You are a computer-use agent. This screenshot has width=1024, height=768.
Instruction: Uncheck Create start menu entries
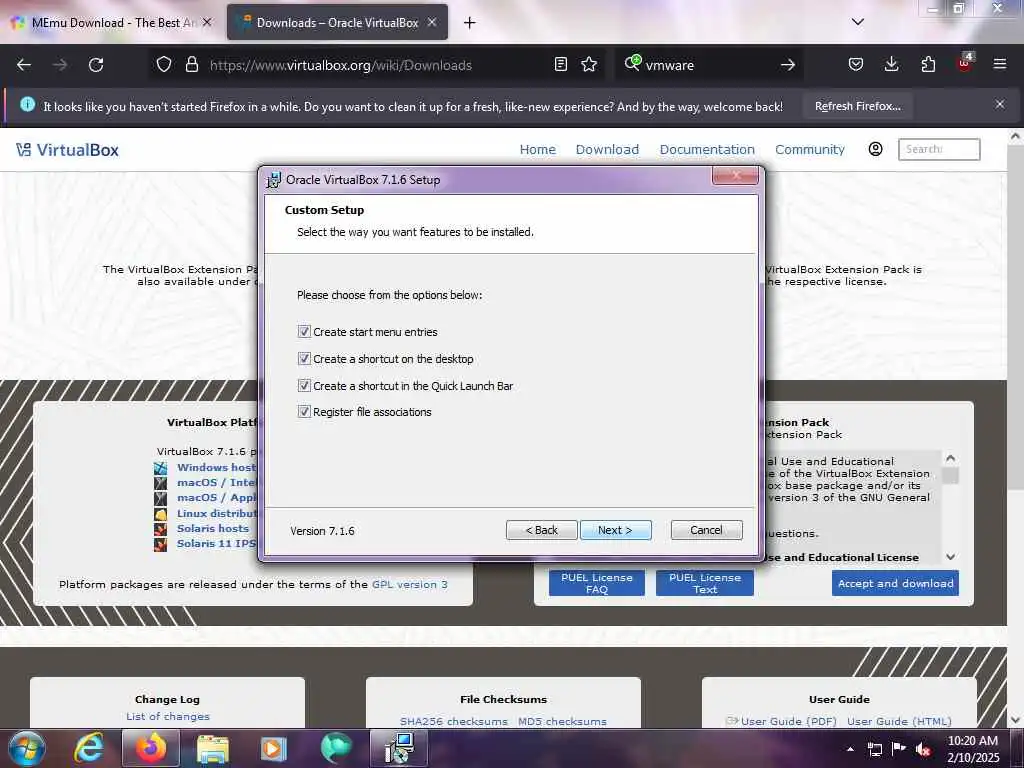[x=304, y=332]
